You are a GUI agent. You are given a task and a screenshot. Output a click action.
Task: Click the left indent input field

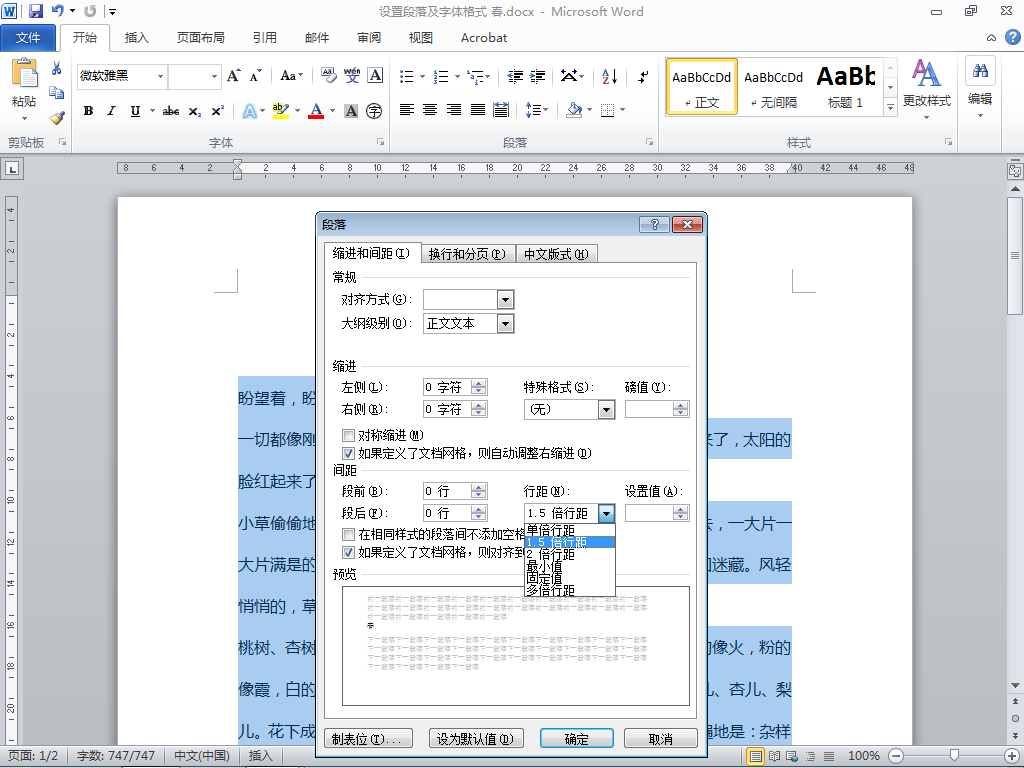click(x=447, y=387)
